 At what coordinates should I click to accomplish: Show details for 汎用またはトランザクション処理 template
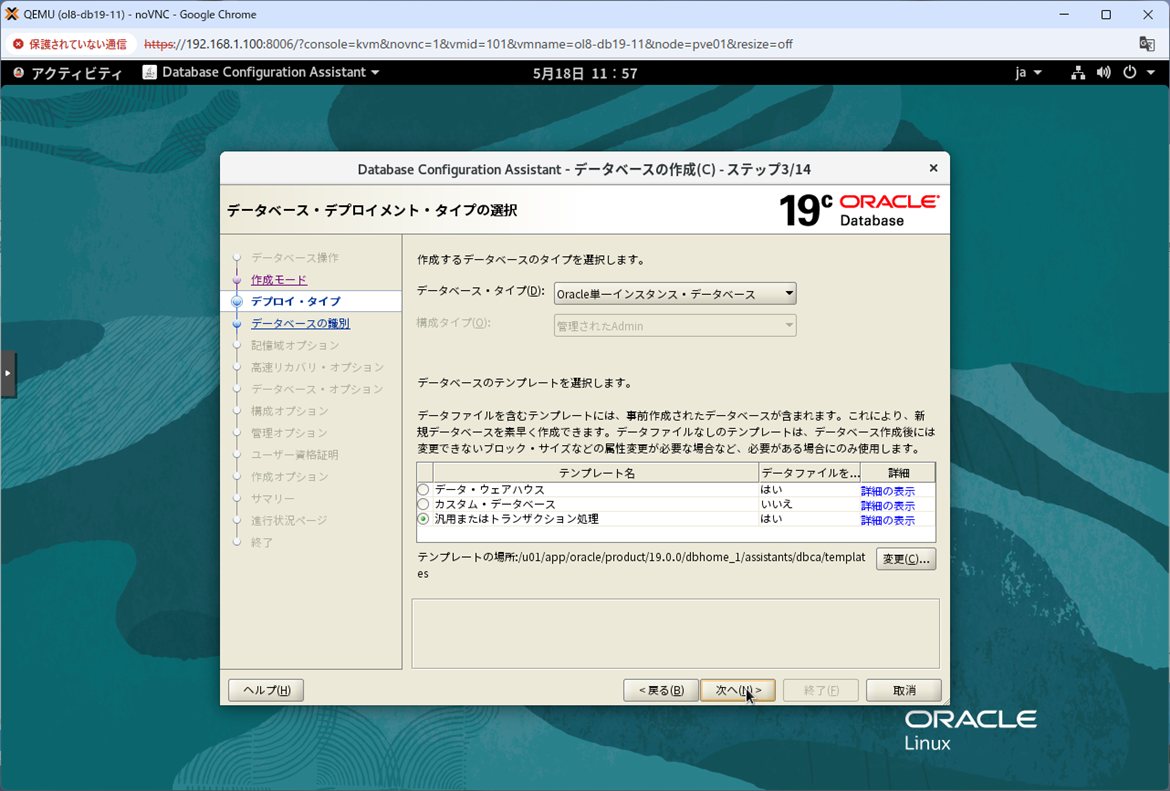[x=887, y=520]
